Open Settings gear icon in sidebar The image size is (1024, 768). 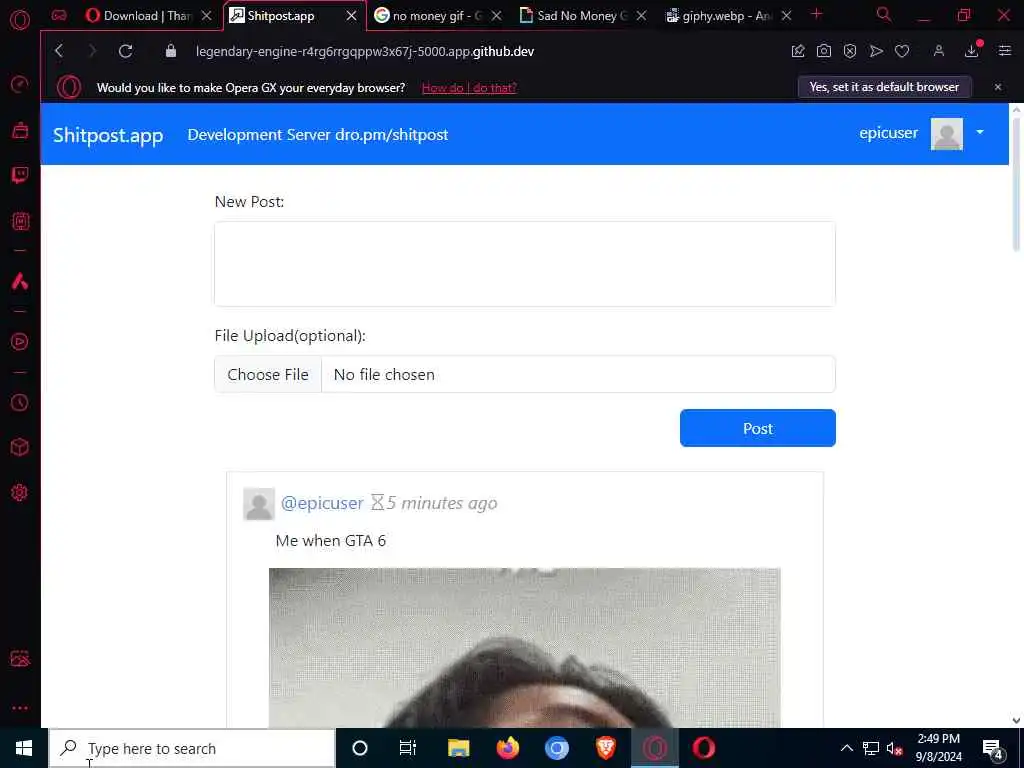[20, 492]
